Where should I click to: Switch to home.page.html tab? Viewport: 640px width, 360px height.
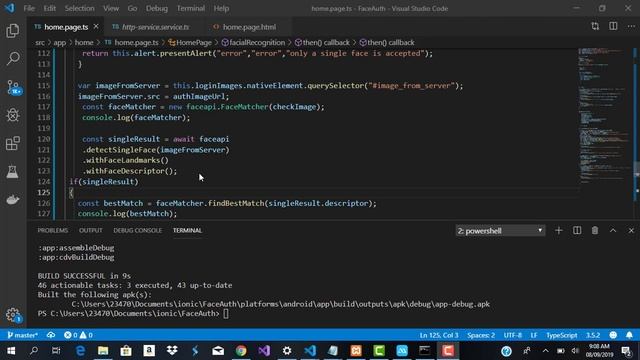[249, 27]
